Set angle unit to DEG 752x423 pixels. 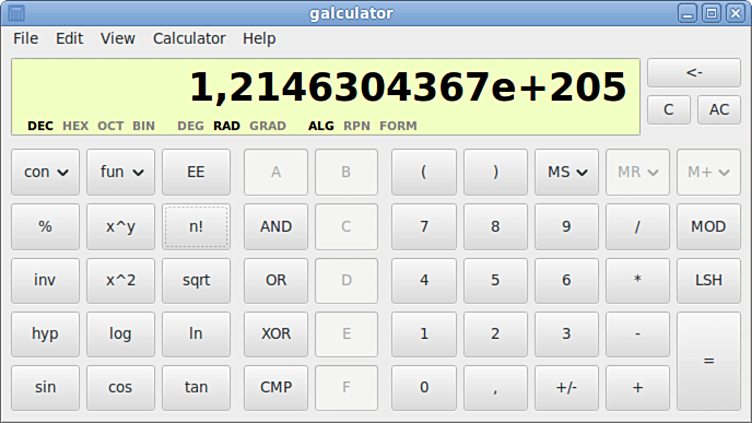190,126
